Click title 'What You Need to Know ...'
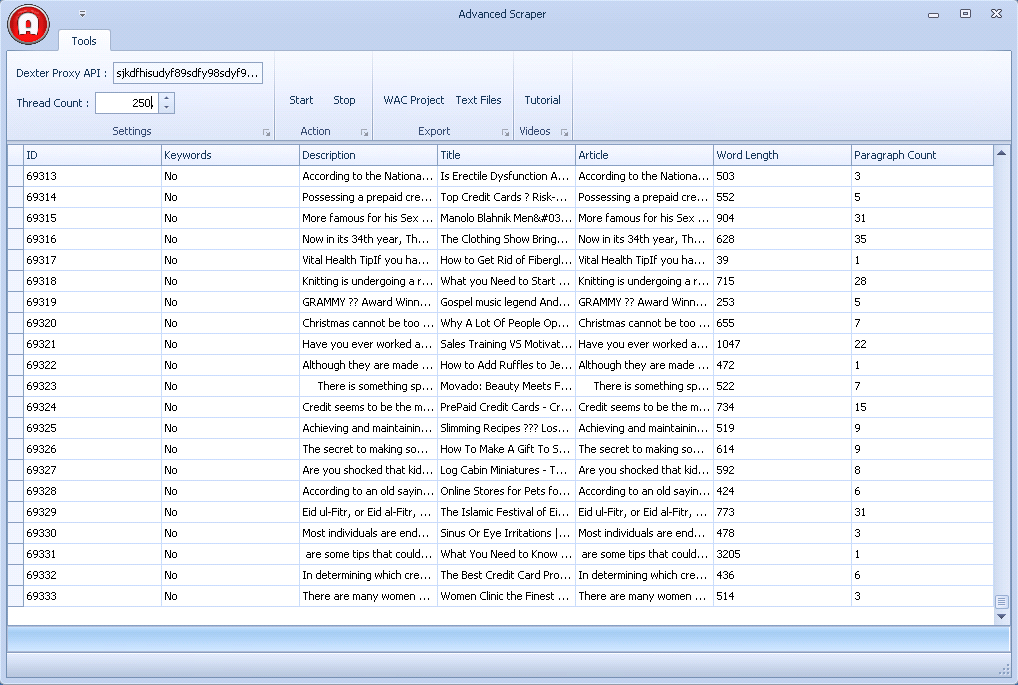This screenshot has height=685, width=1018. 506,554
